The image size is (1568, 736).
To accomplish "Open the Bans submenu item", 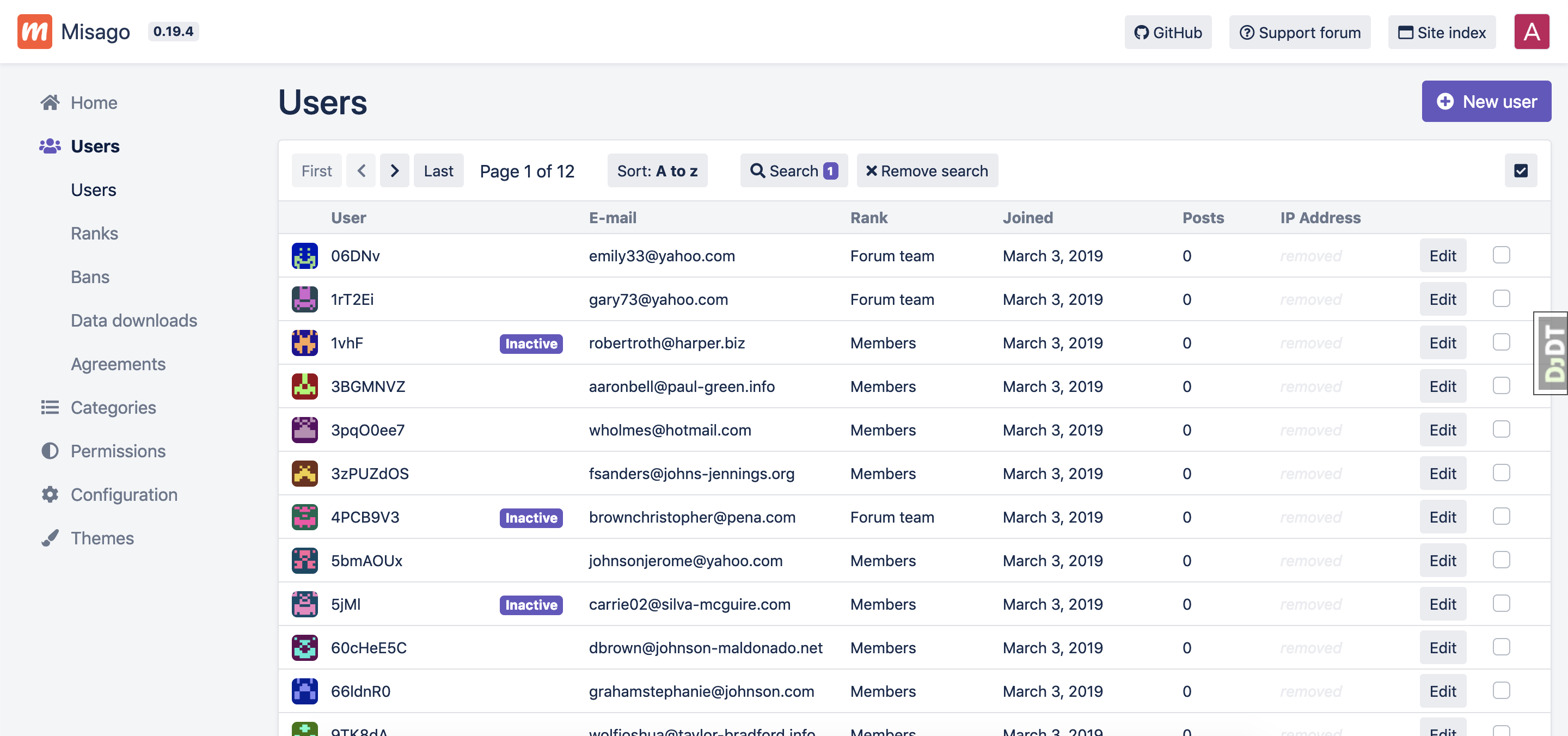I will (90, 277).
